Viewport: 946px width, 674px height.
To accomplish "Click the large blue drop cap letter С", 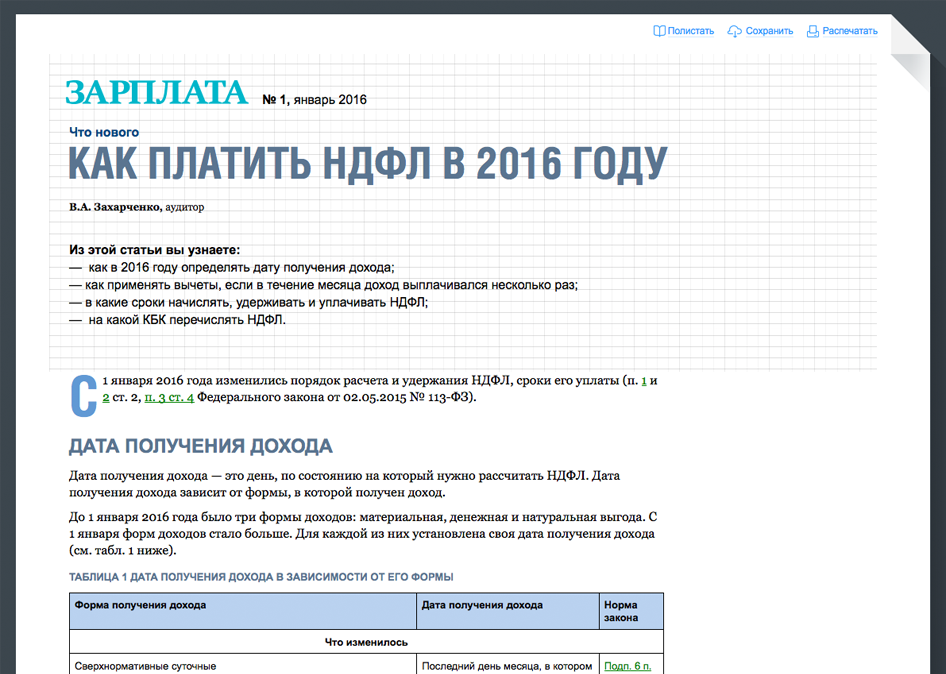I will coord(84,397).
